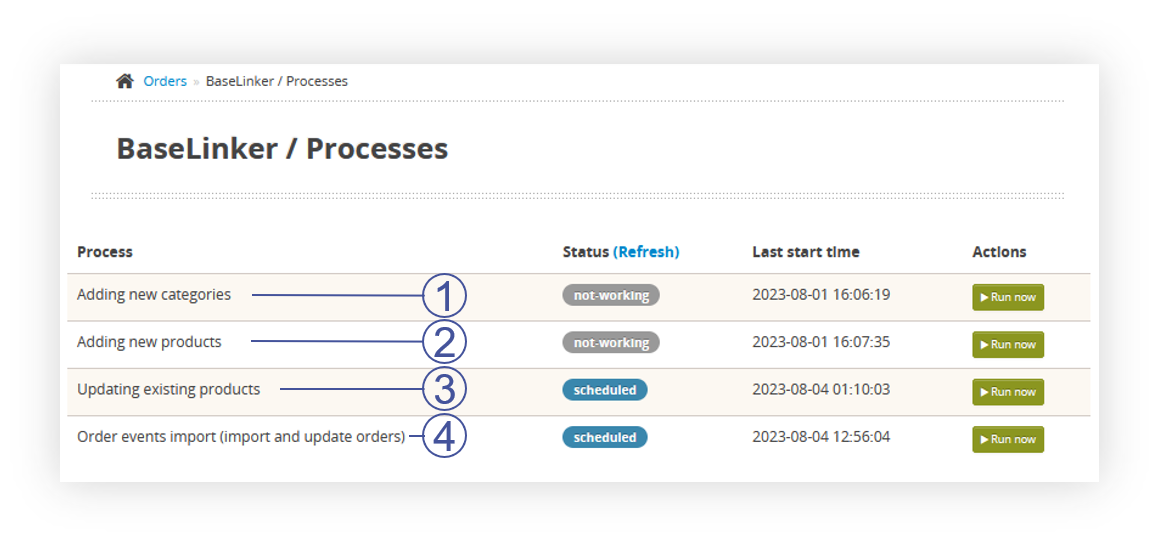Click start time 2023-08-01 16:07:35
The height and width of the screenshot is (545, 1170).
coord(821,342)
